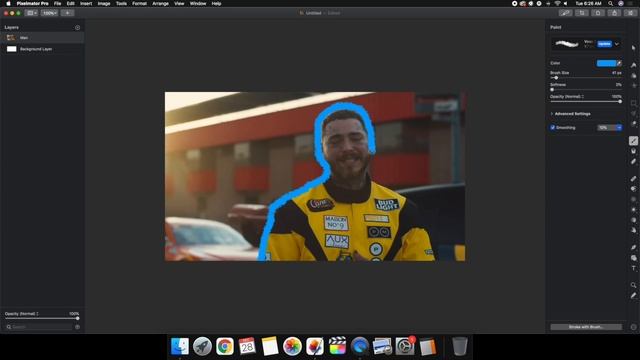The width and height of the screenshot is (640, 360).
Task: Open Launchpad rocket in the Dock
Action: coord(202,347)
